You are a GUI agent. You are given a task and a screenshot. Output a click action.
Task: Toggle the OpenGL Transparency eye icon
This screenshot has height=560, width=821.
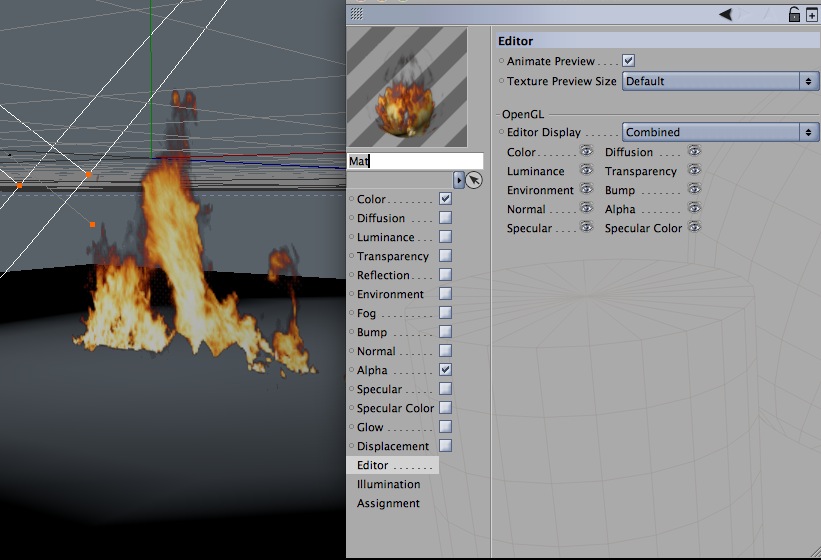tap(694, 170)
